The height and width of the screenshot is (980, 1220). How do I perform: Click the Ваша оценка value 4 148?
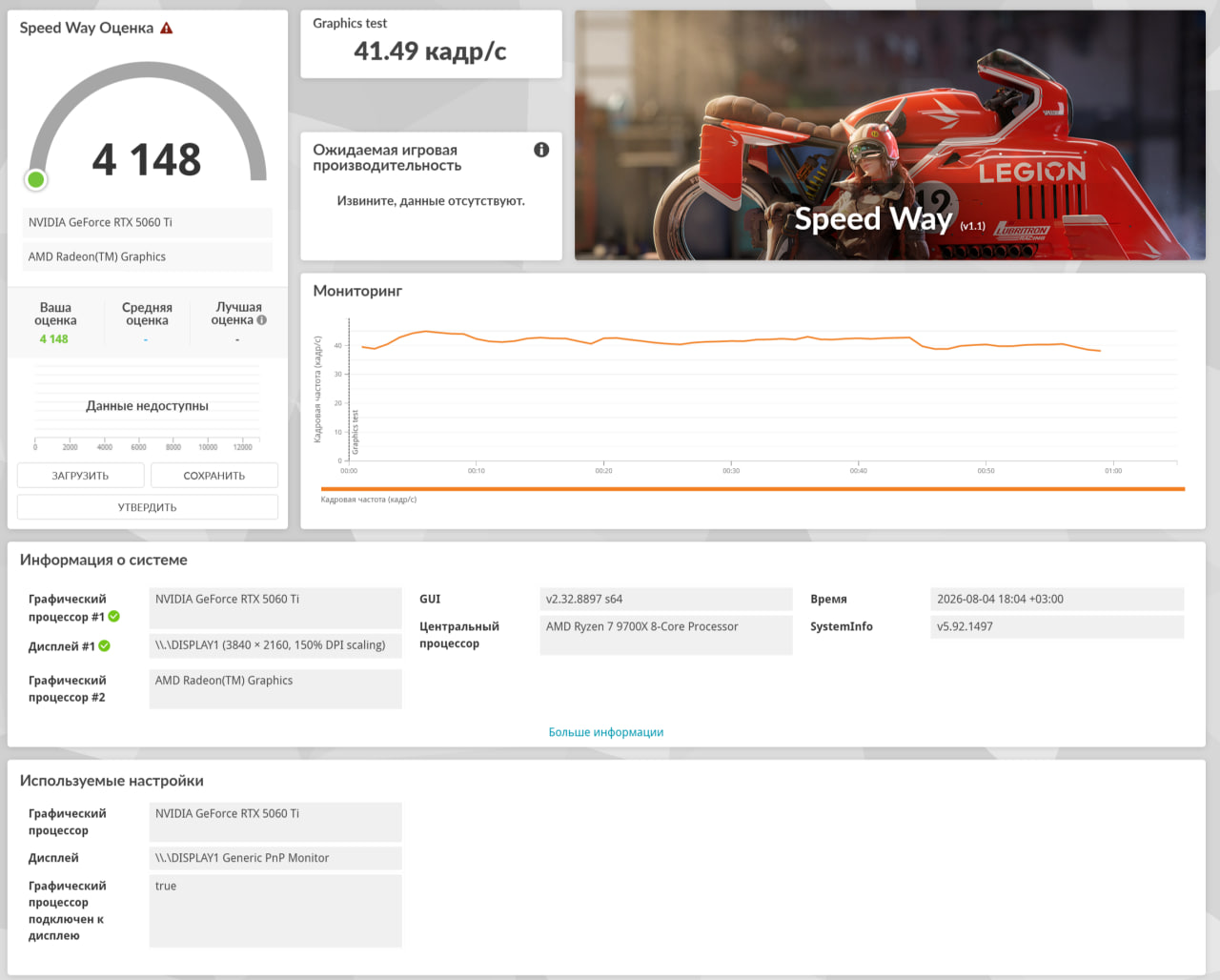(54, 339)
